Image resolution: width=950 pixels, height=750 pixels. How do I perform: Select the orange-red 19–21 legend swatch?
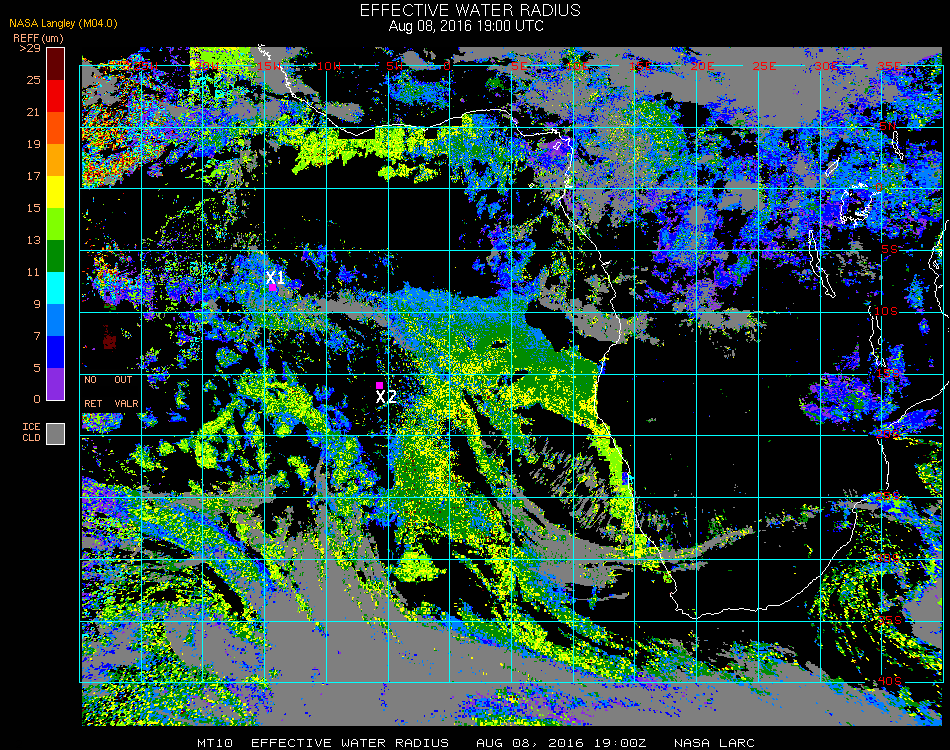[x=56, y=128]
